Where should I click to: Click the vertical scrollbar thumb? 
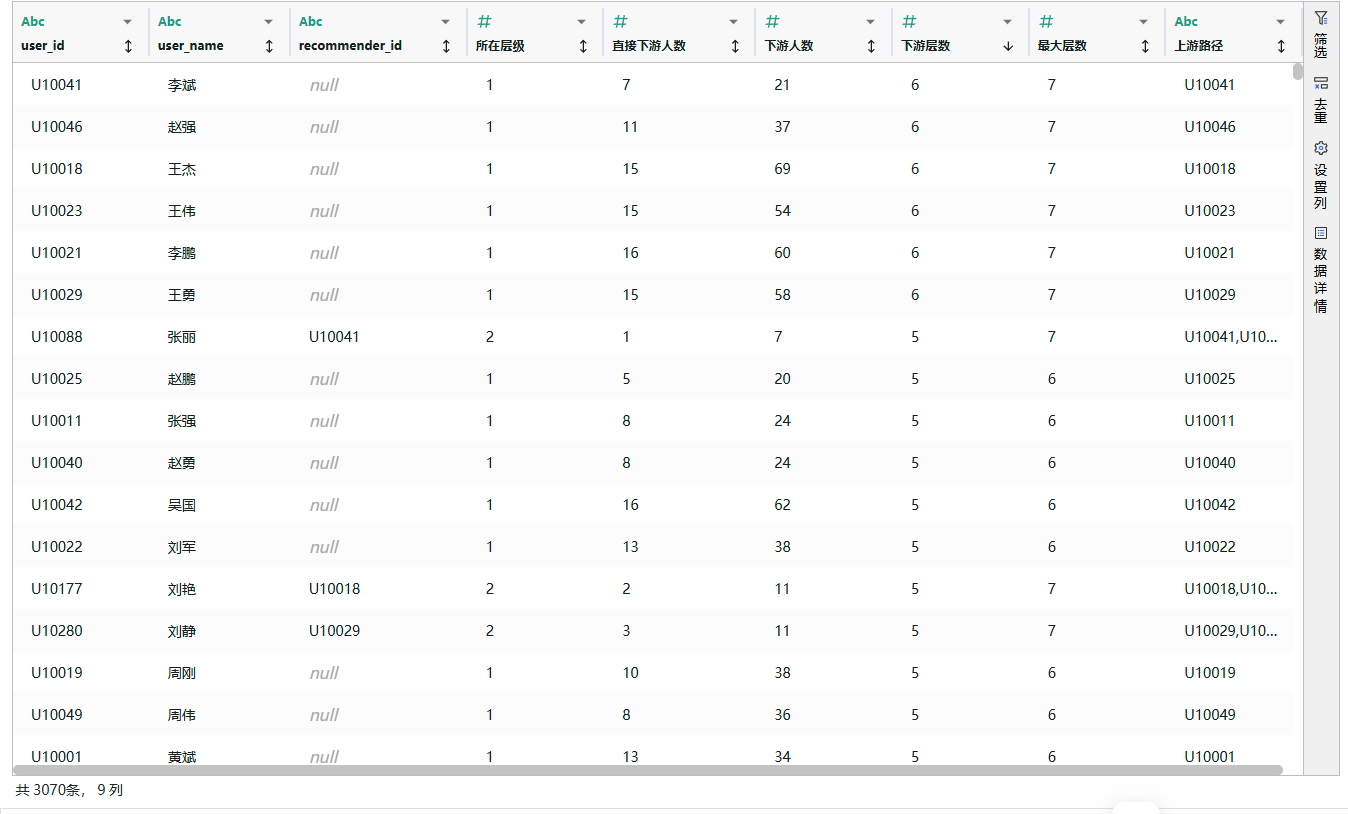click(1298, 71)
